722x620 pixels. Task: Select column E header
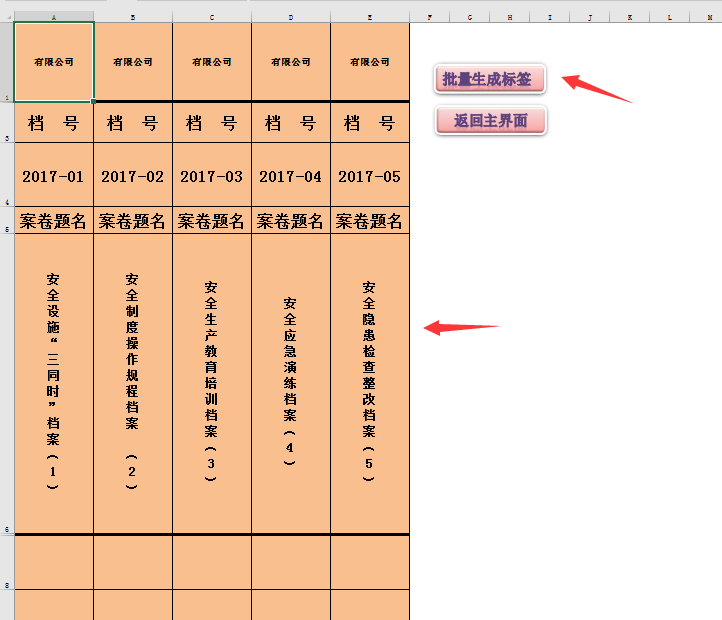370,18
